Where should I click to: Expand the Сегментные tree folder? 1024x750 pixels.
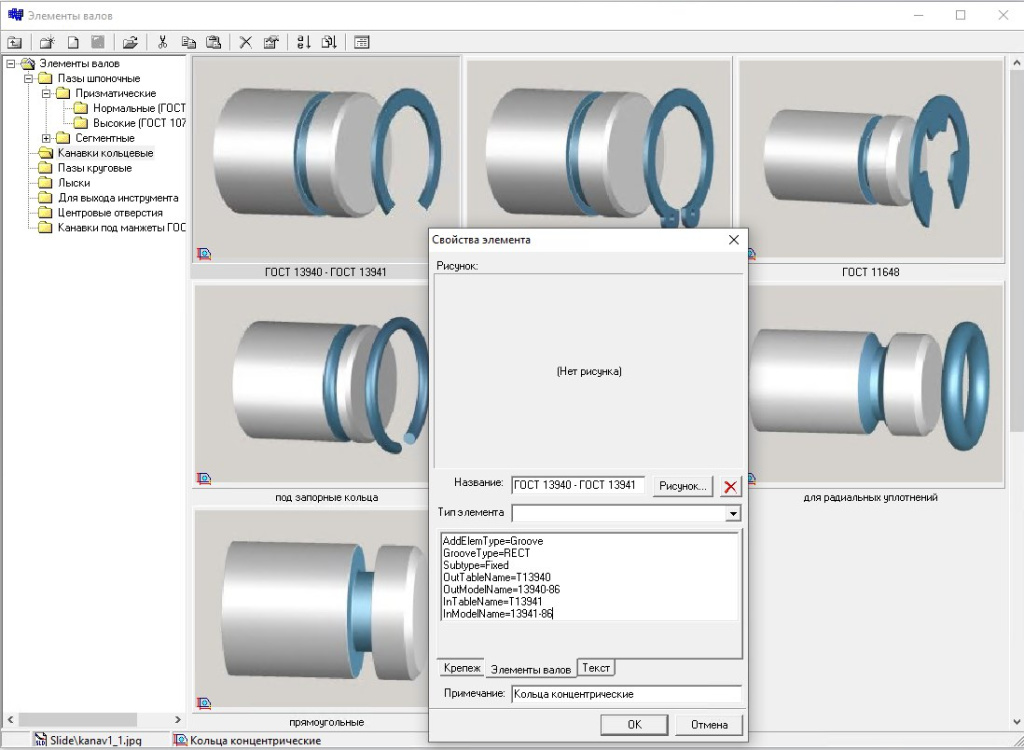[46, 138]
